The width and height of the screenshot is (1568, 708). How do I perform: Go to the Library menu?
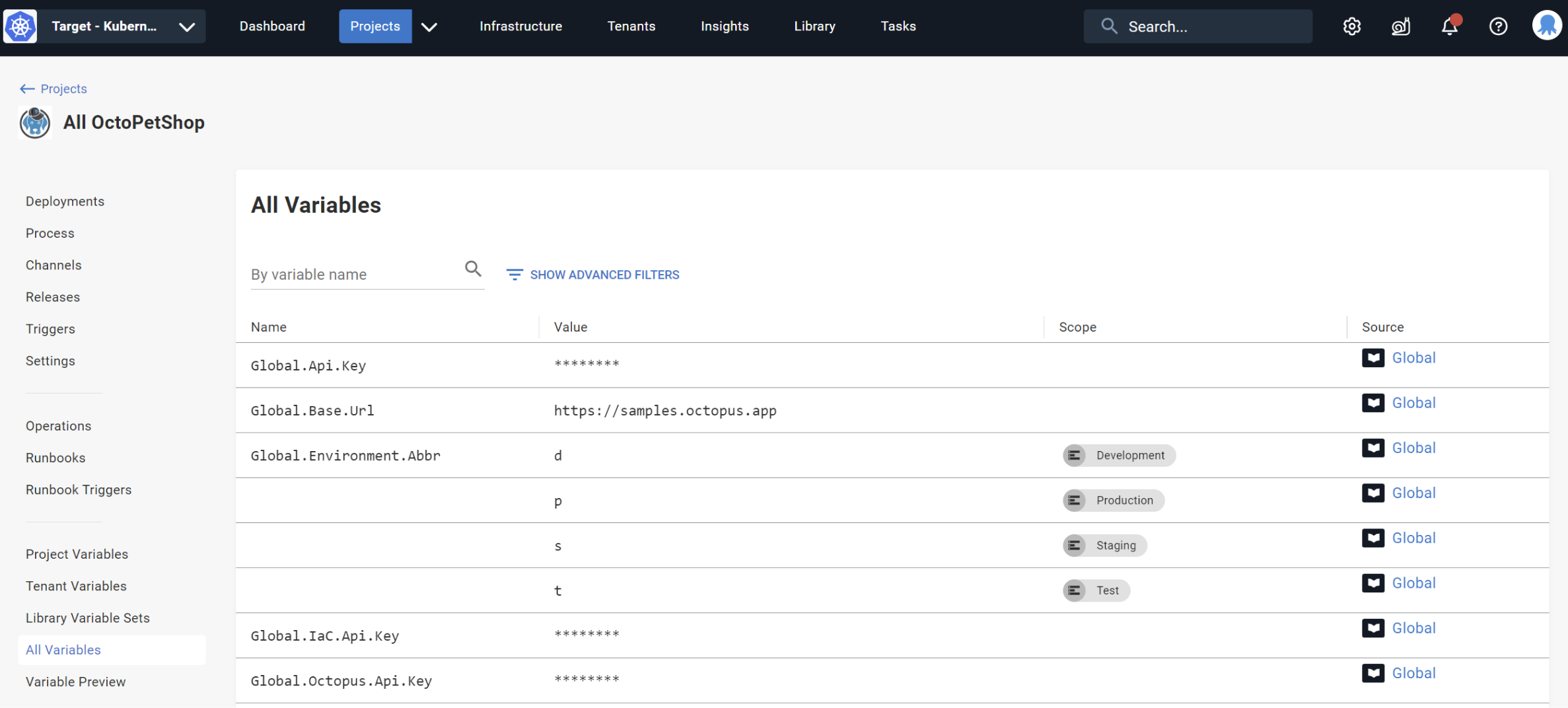click(814, 26)
